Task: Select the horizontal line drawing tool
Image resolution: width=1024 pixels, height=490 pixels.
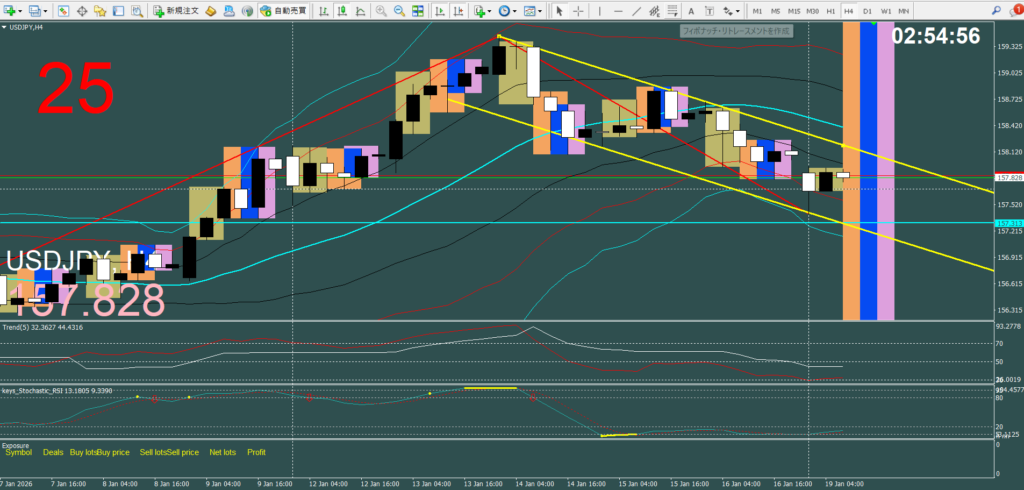Action: click(618, 10)
